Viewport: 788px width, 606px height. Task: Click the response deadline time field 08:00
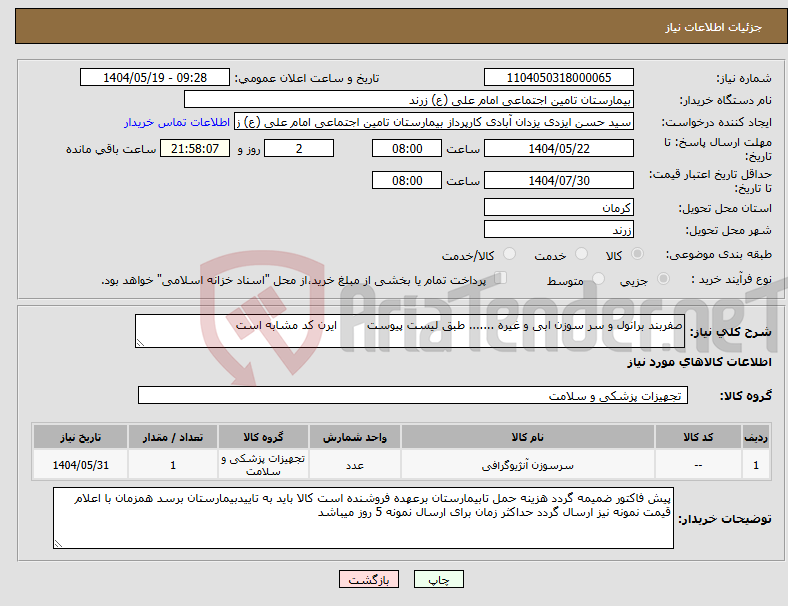pos(407,148)
